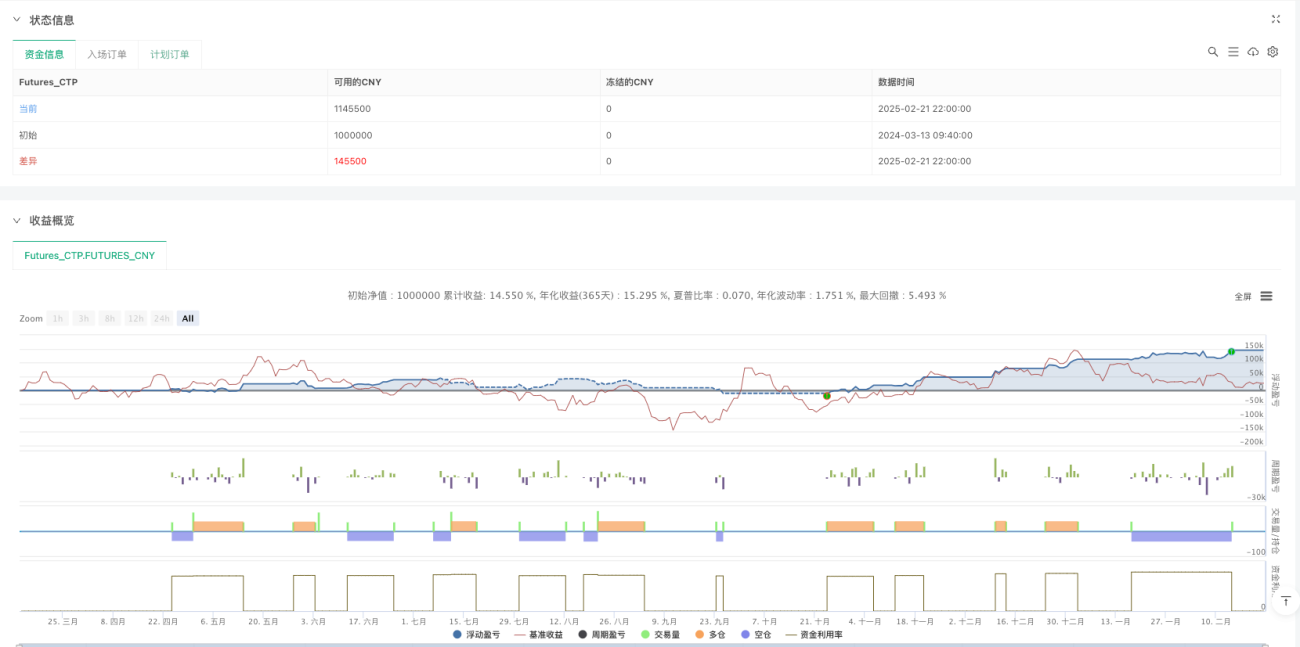Click the cloud download icon
Screen dimensions: 1300x647
click(1253, 52)
